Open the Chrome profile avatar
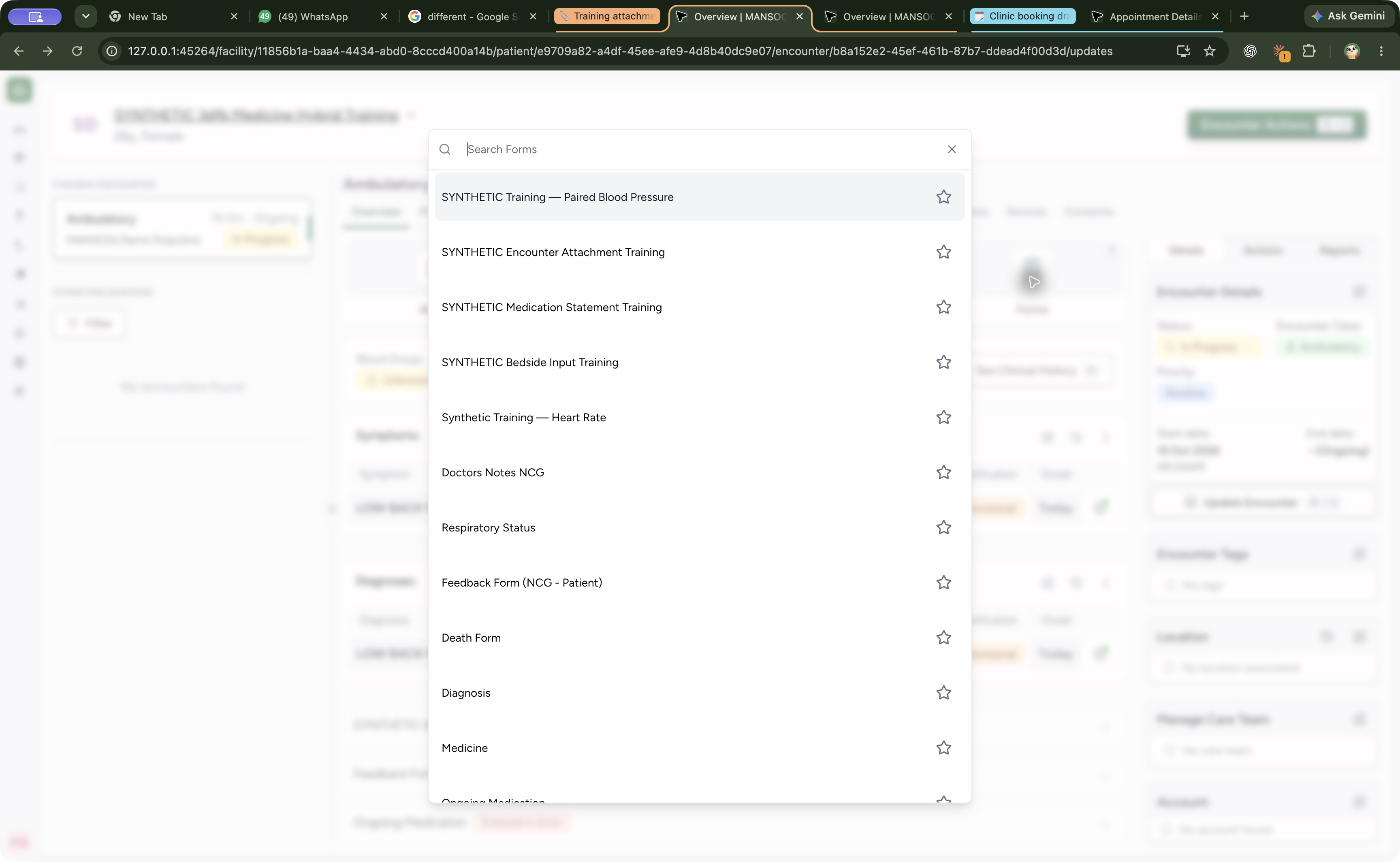The height and width of the screenshot is (862, 1400). pyautogui.click(x=1352, y=51)
